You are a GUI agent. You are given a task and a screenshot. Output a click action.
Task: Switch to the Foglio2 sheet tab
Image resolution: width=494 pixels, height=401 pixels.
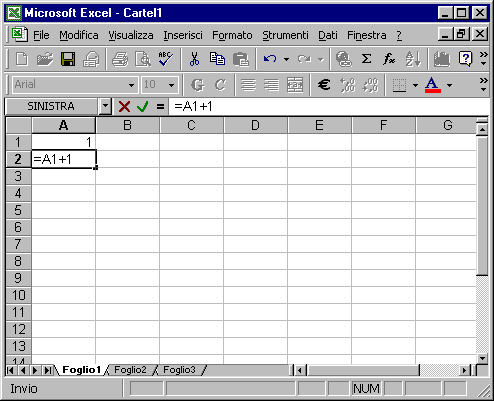(x=130, y=370)
